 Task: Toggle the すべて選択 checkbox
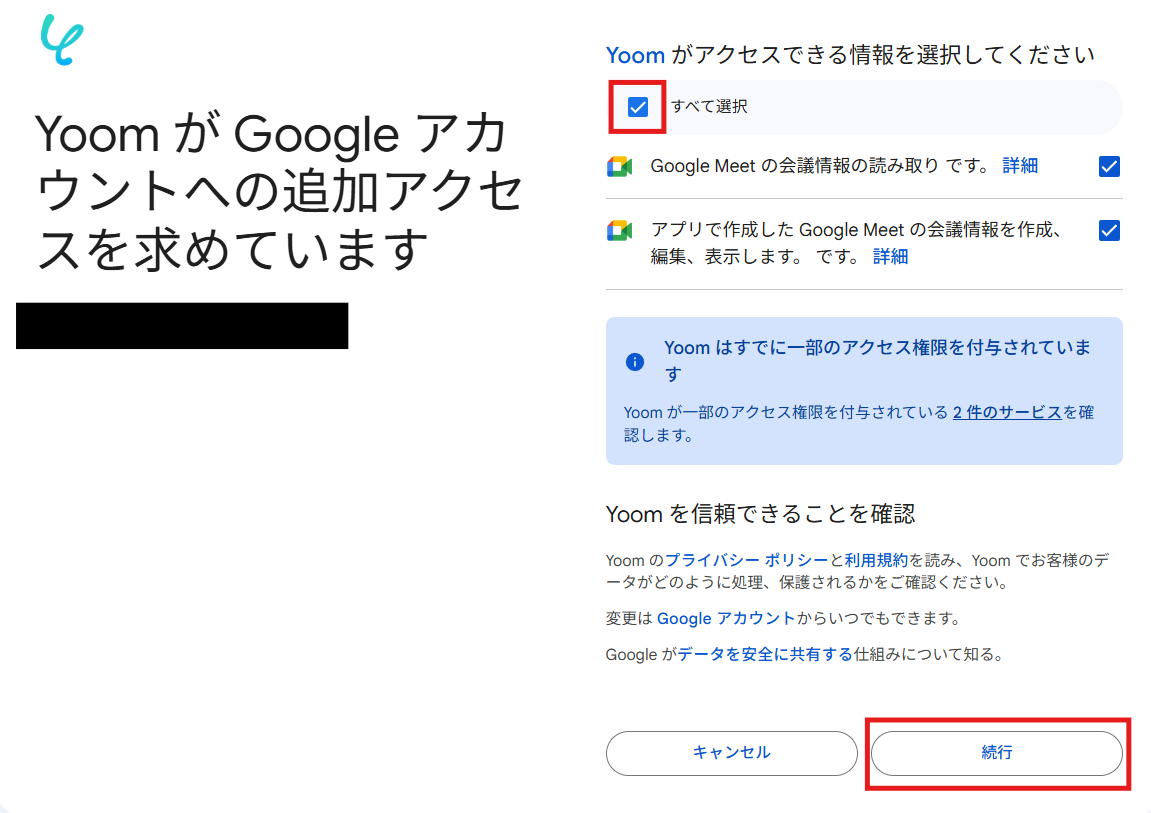638,107
